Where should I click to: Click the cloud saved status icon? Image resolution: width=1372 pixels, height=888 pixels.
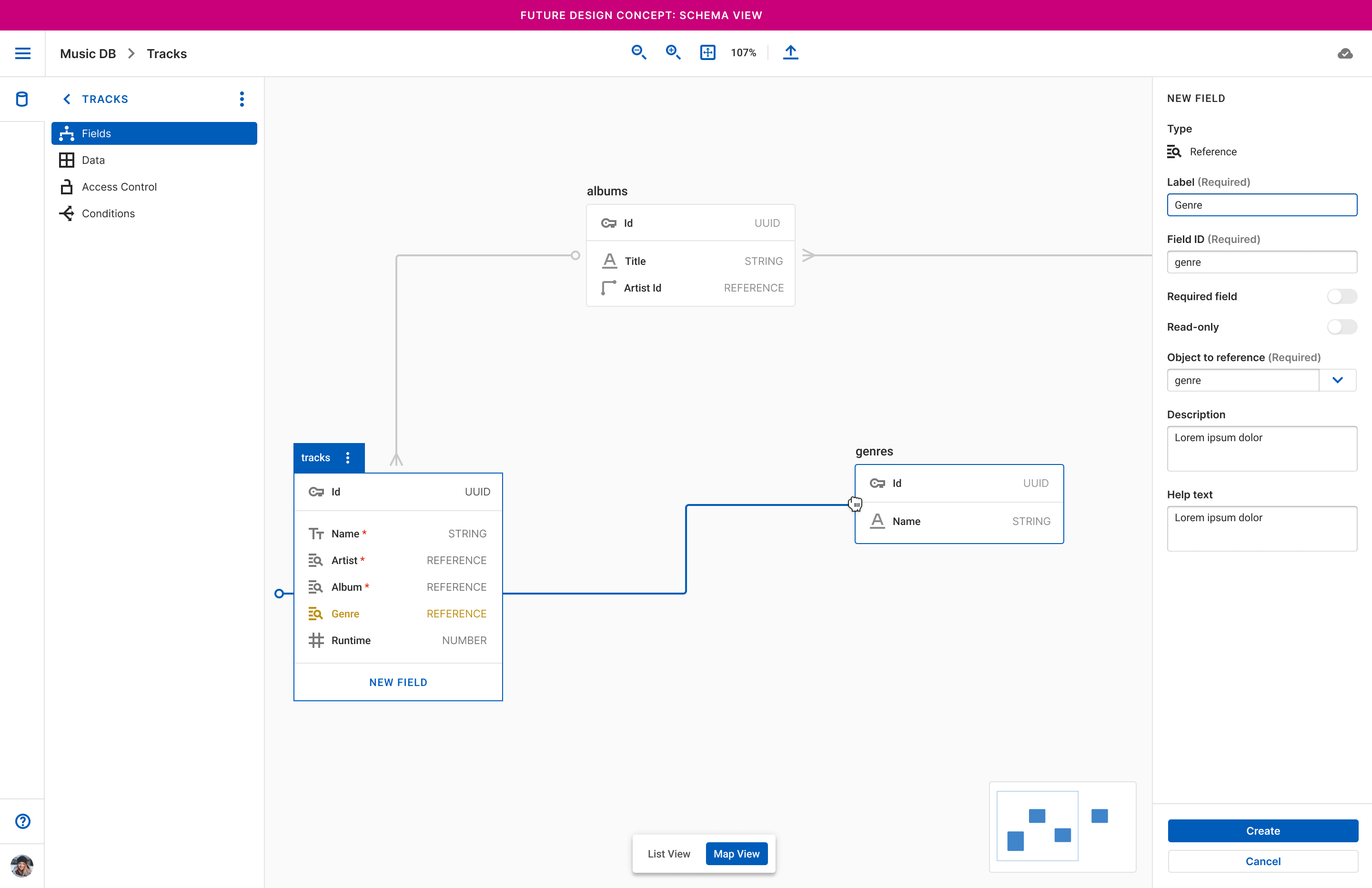coord(1345,54)
